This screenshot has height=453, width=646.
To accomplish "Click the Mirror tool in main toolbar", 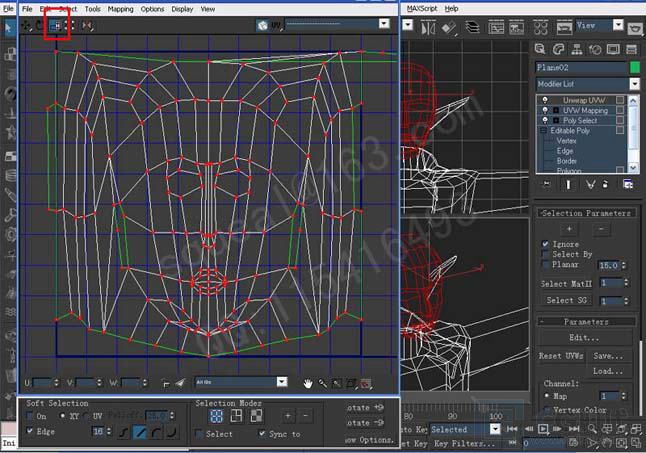I will pos(428,28).
